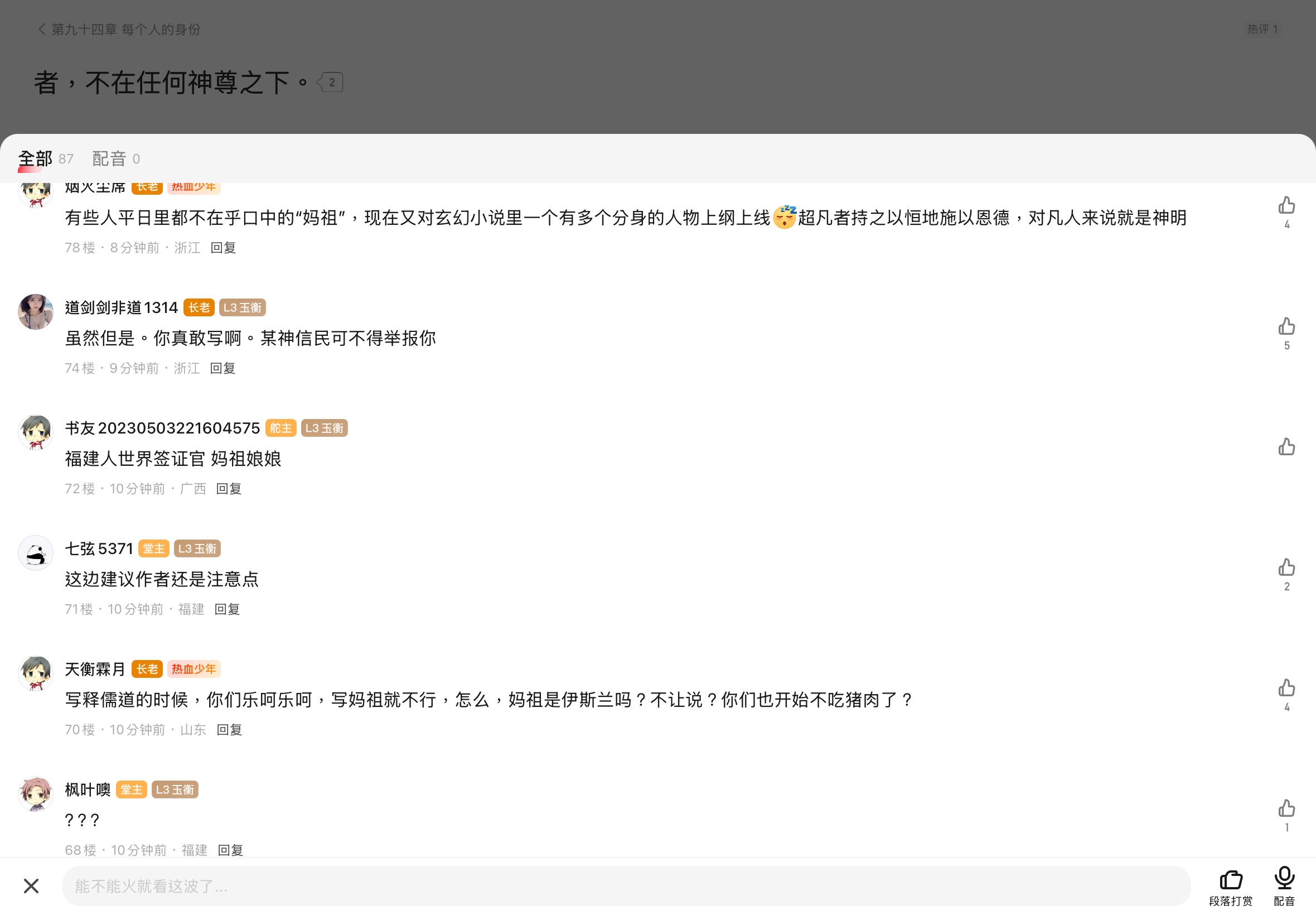Image resolution: width=1316 pixels, height=915 pixels.
Task: Tap paragraph text 者，不在任何神尊之下
Action: click(x=172, y=83)
